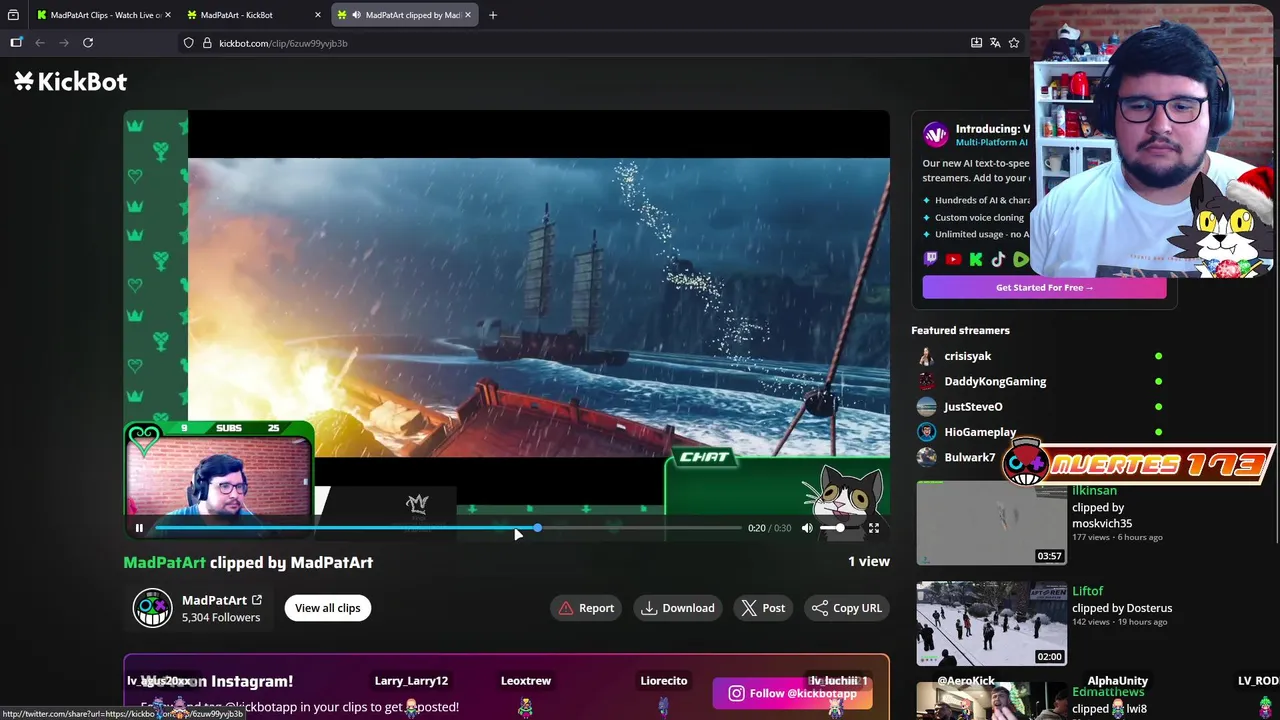This screenshot has height=720, width=1280.
Task: Click the Liftof clip title
Action: [1088, 591]
